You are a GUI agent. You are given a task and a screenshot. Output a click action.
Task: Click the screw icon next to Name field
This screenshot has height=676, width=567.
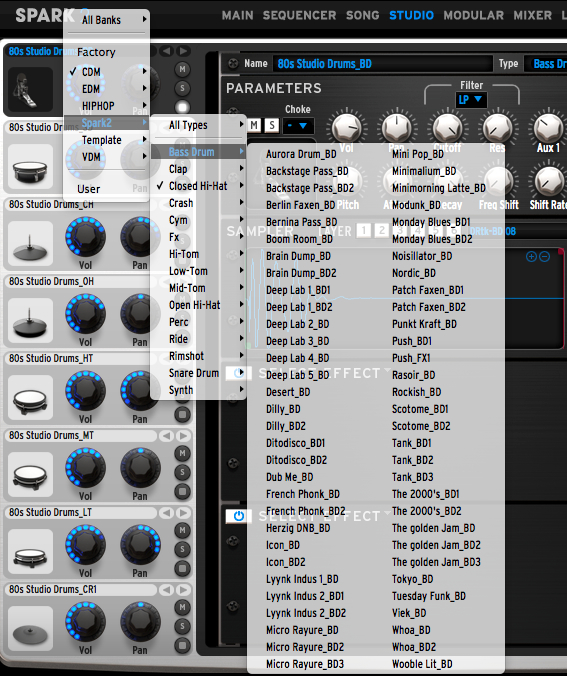233,63
